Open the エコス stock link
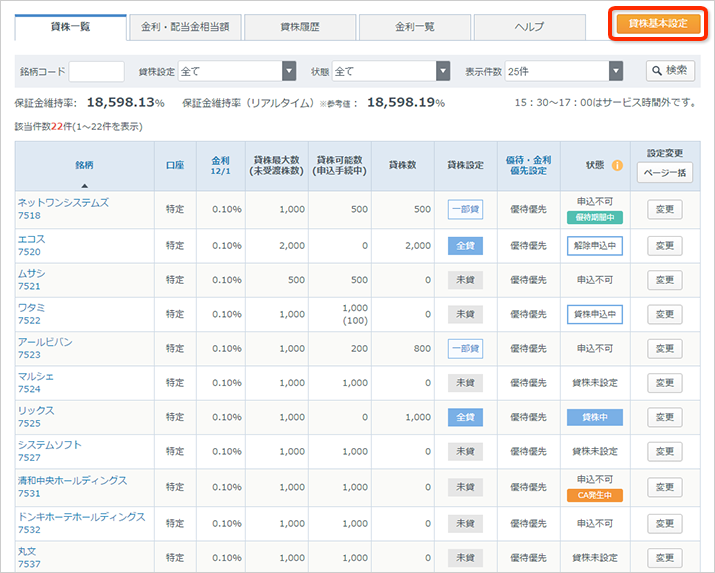This screenshot has width=715, height=573. (x=31, y=240)
